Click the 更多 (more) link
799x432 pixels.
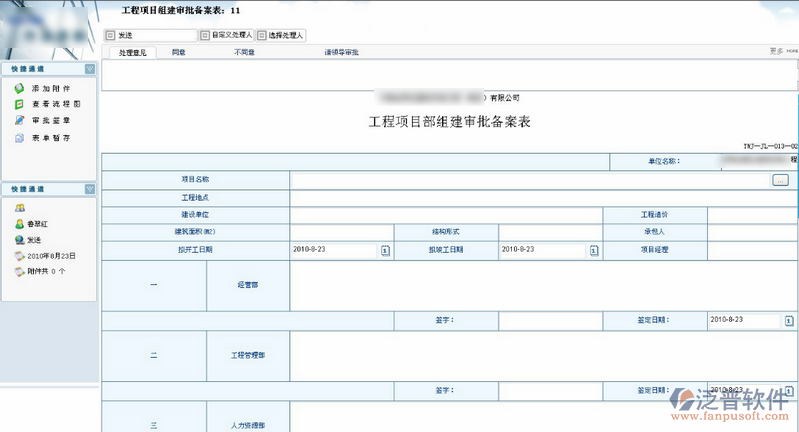tap(776, 51)
